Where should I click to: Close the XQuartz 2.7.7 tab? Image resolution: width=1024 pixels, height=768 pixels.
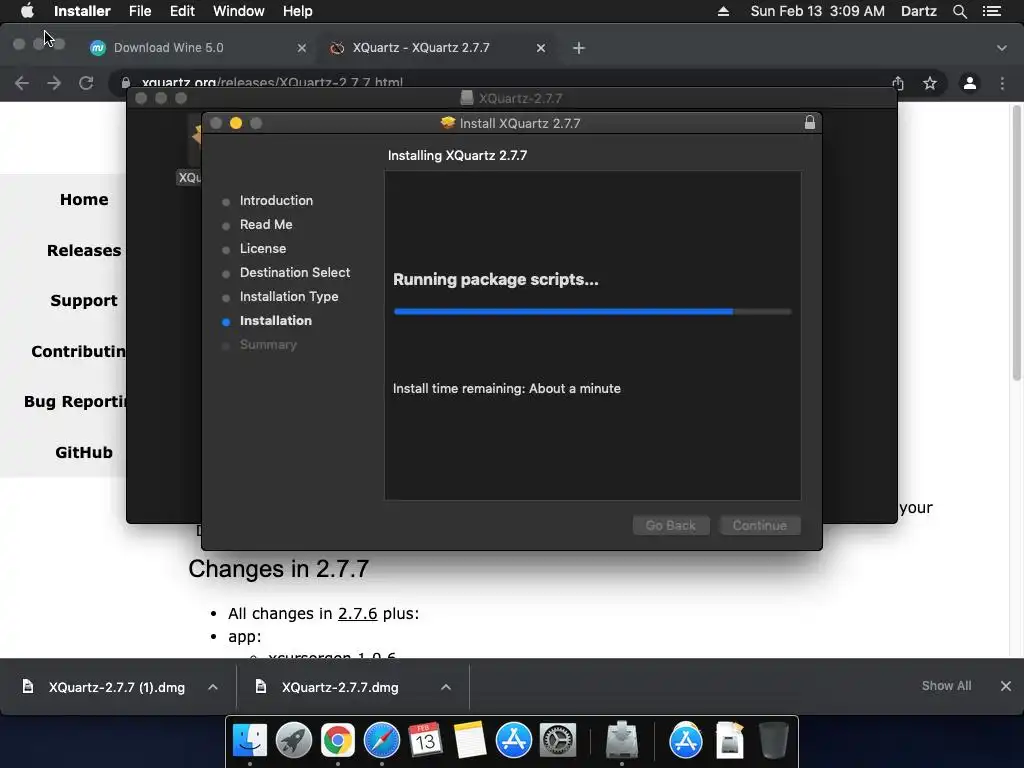(x=541, y=48)
